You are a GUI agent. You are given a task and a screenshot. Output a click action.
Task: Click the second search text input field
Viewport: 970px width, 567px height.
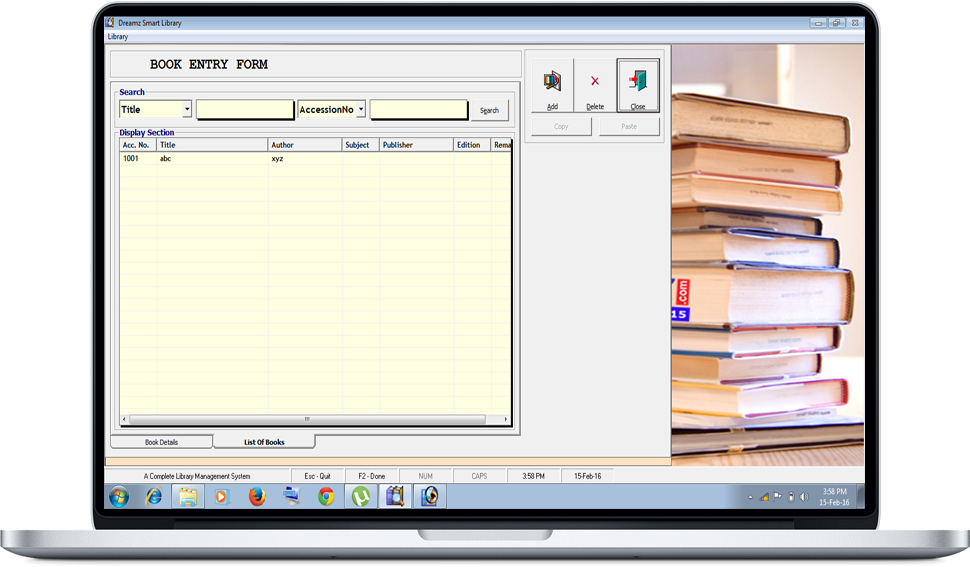coord(419,109)
